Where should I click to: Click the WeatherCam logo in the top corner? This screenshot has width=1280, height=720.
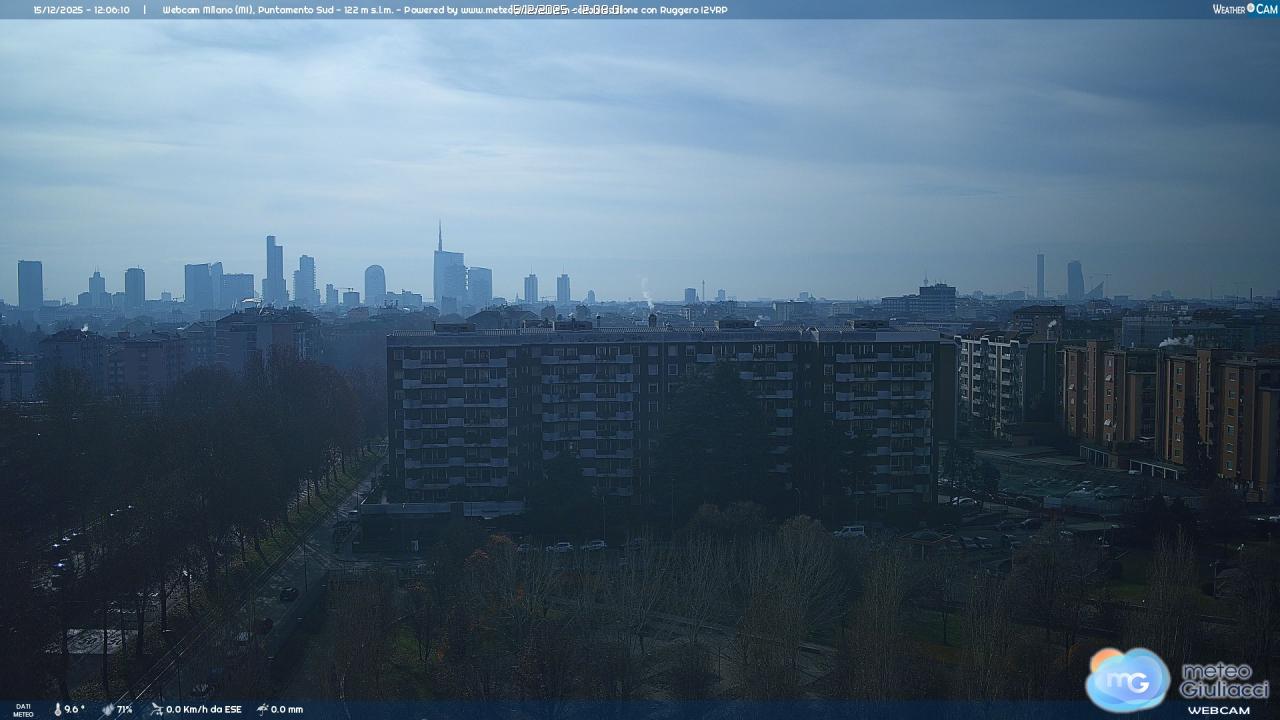click(x=1244, y=9)
